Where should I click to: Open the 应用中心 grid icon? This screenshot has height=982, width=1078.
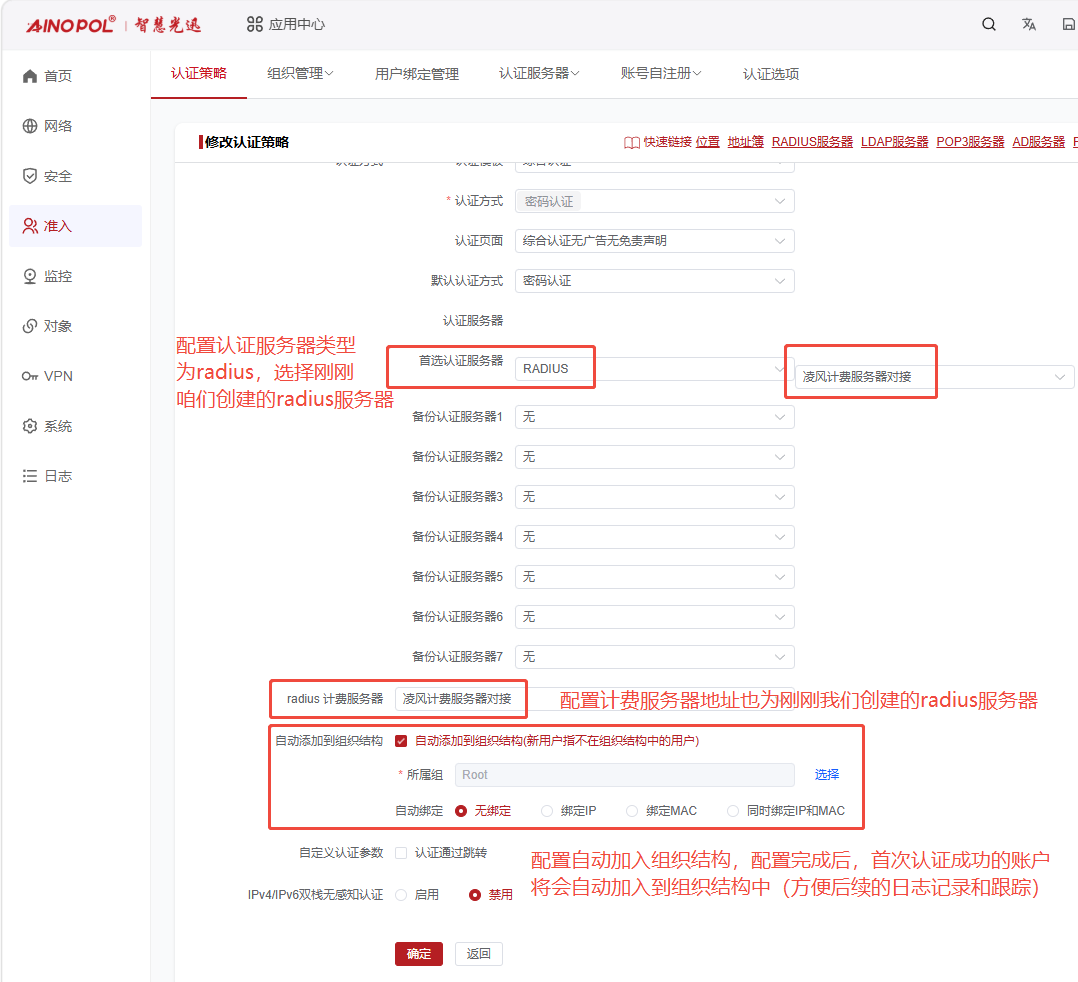[254, 24]
